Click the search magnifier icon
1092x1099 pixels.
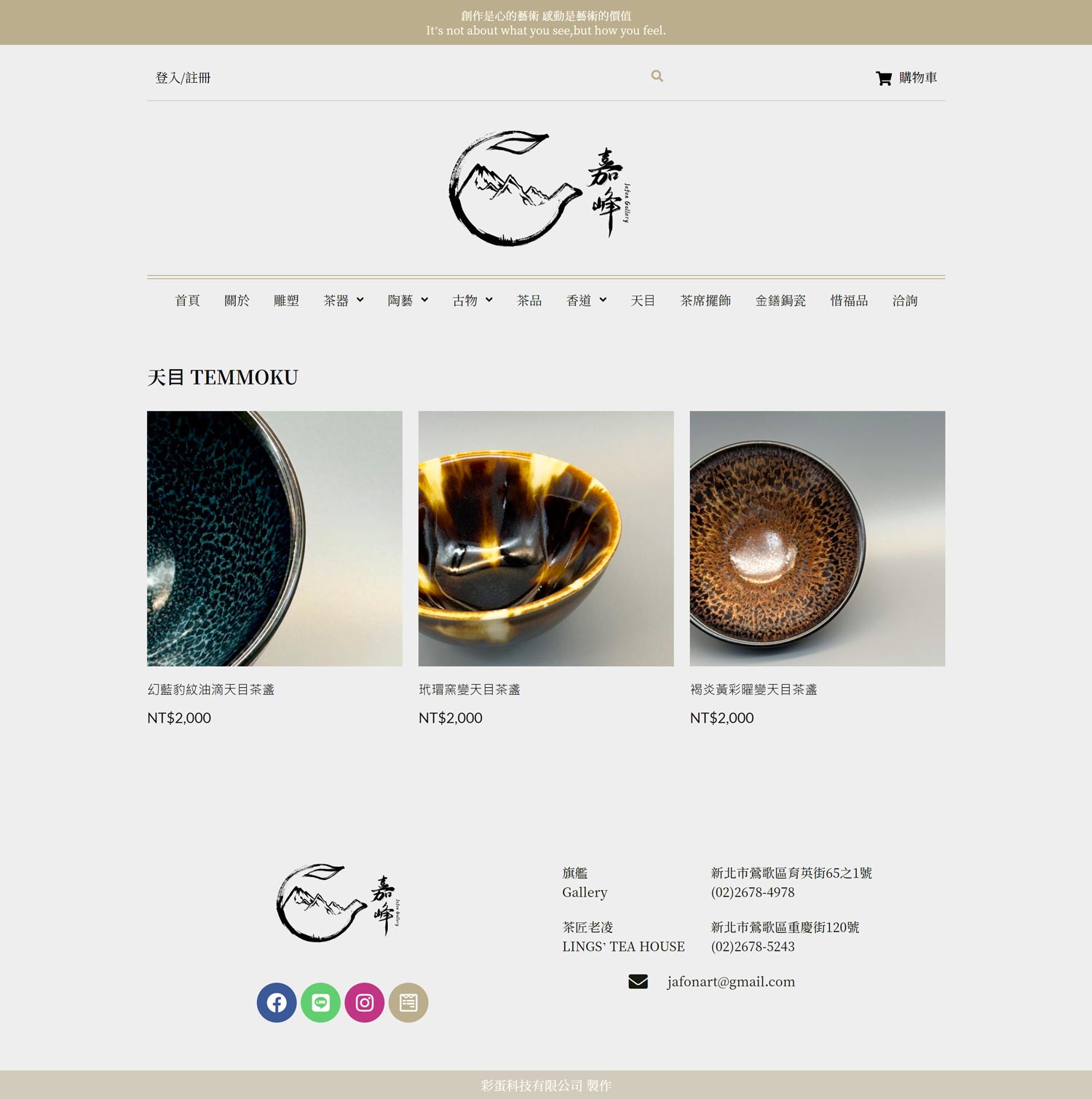[x=657, y=76]
